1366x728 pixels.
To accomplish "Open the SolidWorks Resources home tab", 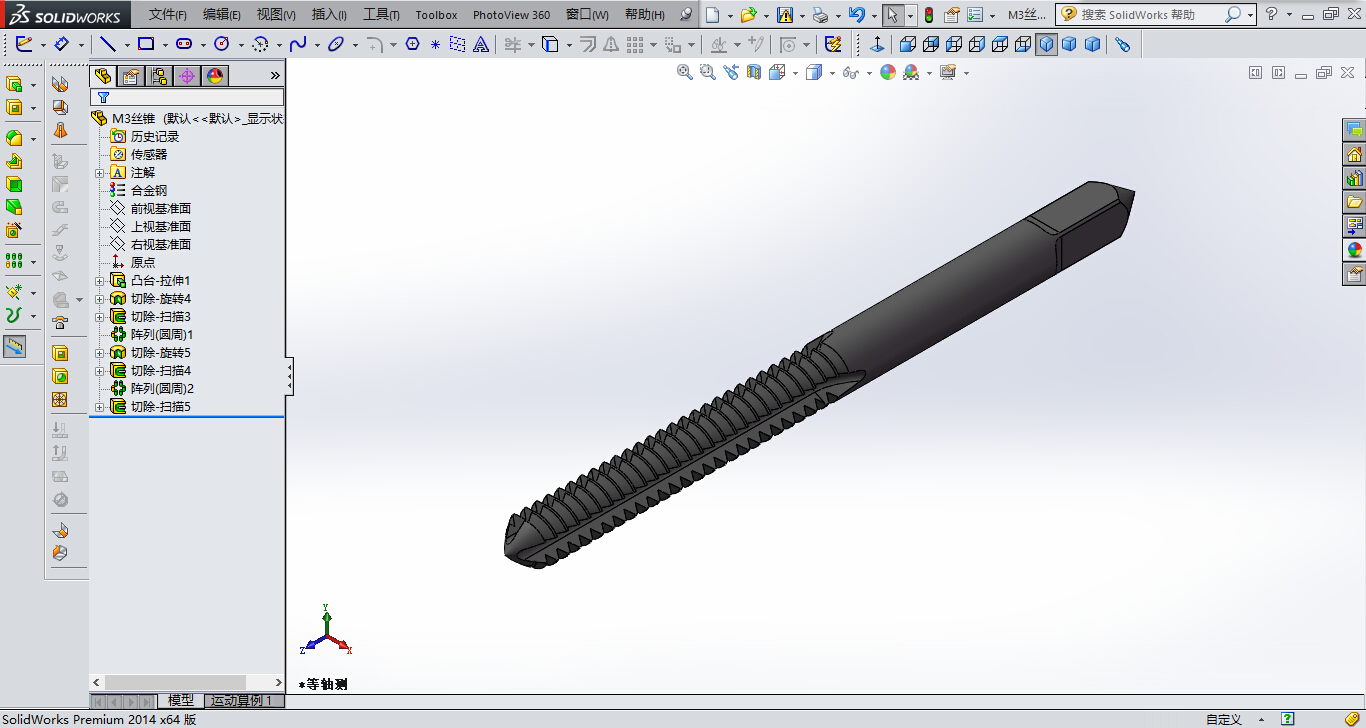I will point(1354,154).
